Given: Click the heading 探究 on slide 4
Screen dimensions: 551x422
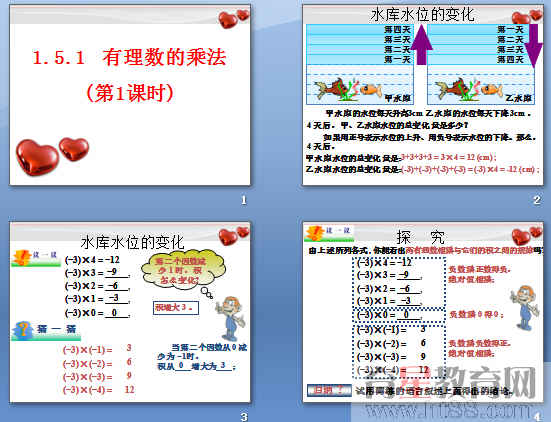Looking at the screenshot, I should 420,237.
